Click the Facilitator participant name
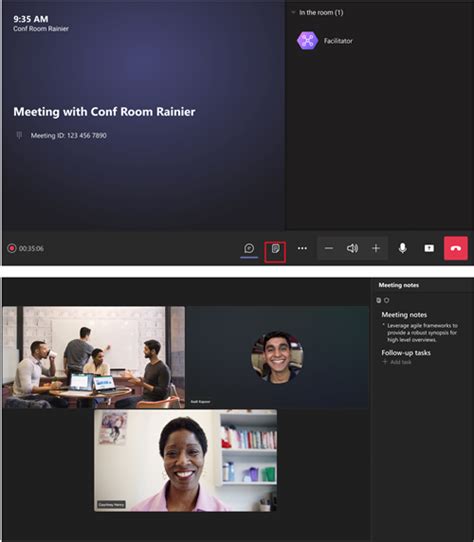The width and height of the screenshot is (474, 542). click(338, 41)
